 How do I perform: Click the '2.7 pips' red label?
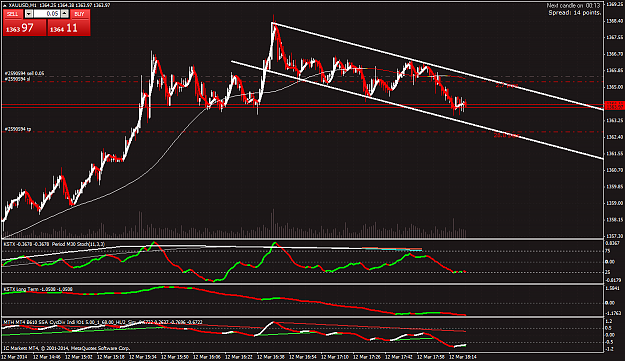point(507,85)
